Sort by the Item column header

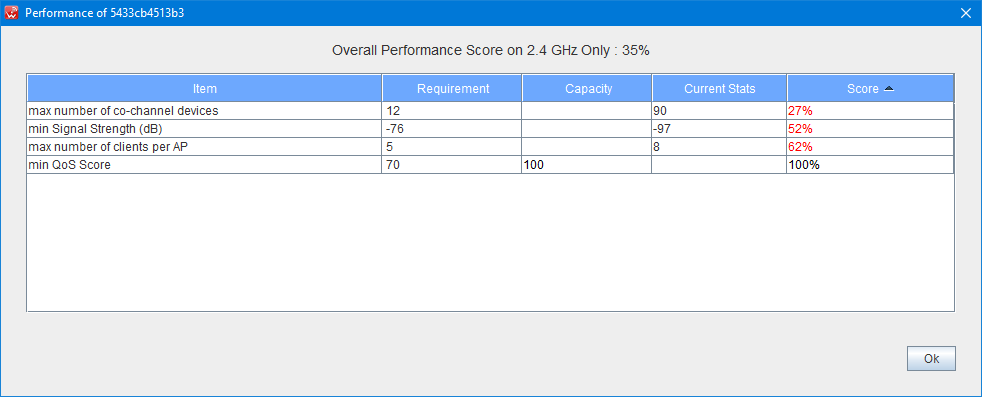[x=204, y=88]
